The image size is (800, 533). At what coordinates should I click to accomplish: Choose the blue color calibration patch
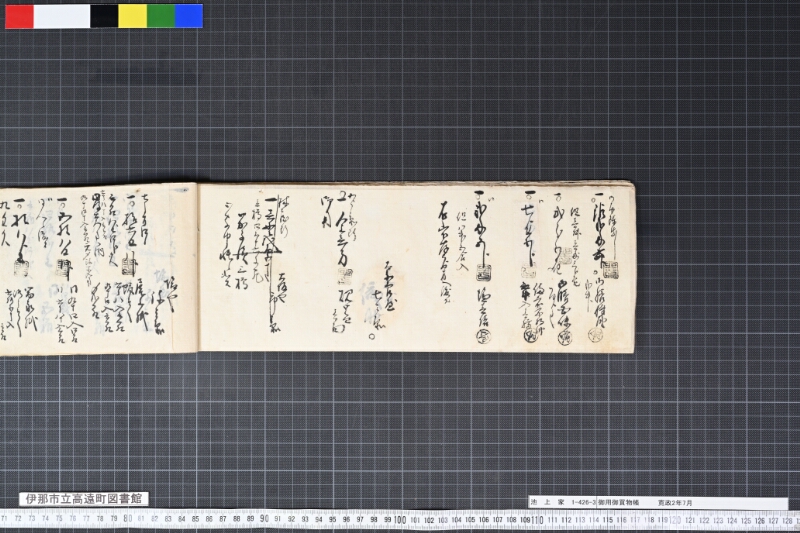(x=189, y=16)
